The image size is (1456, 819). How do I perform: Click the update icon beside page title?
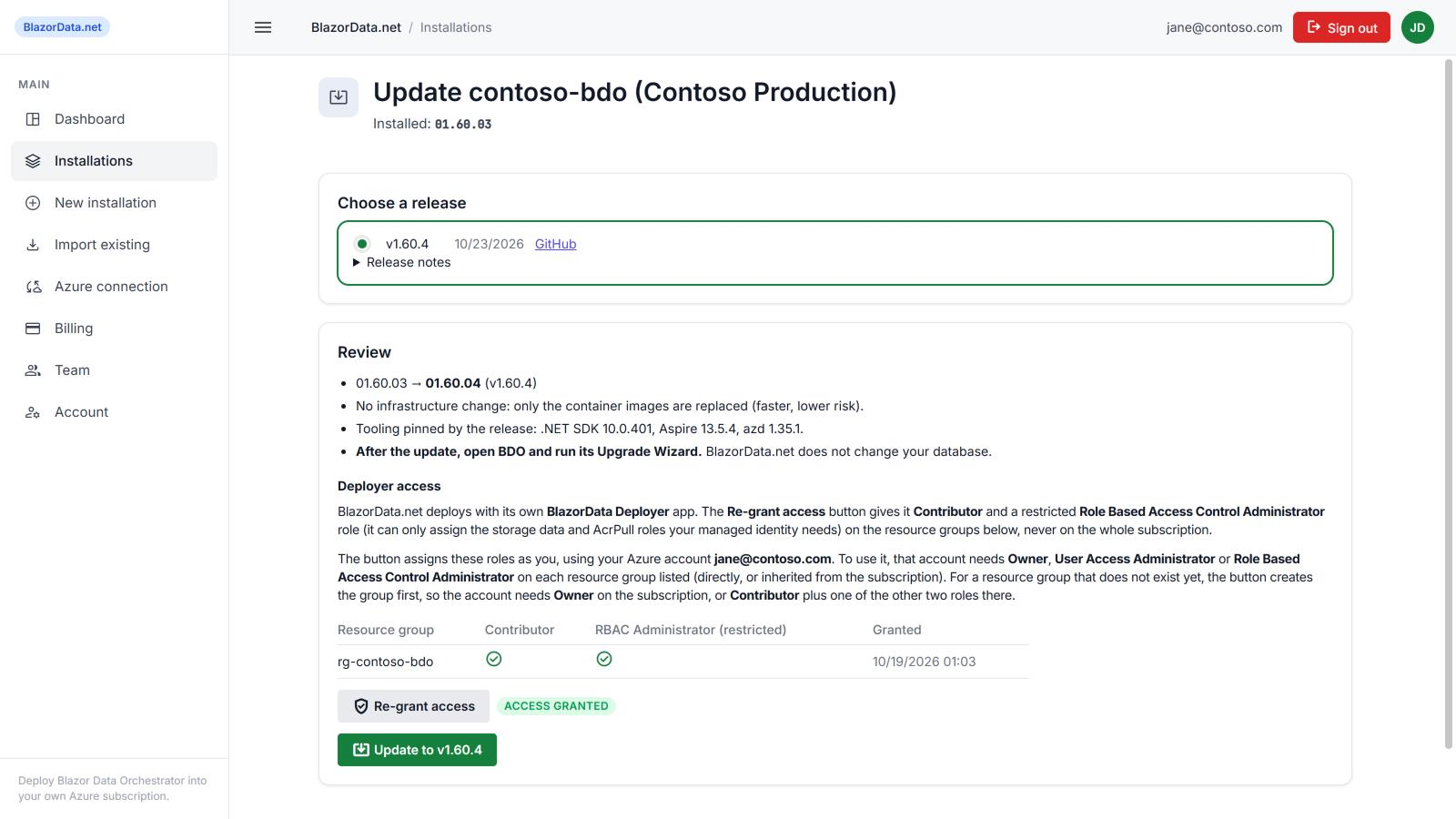(339, 97)
